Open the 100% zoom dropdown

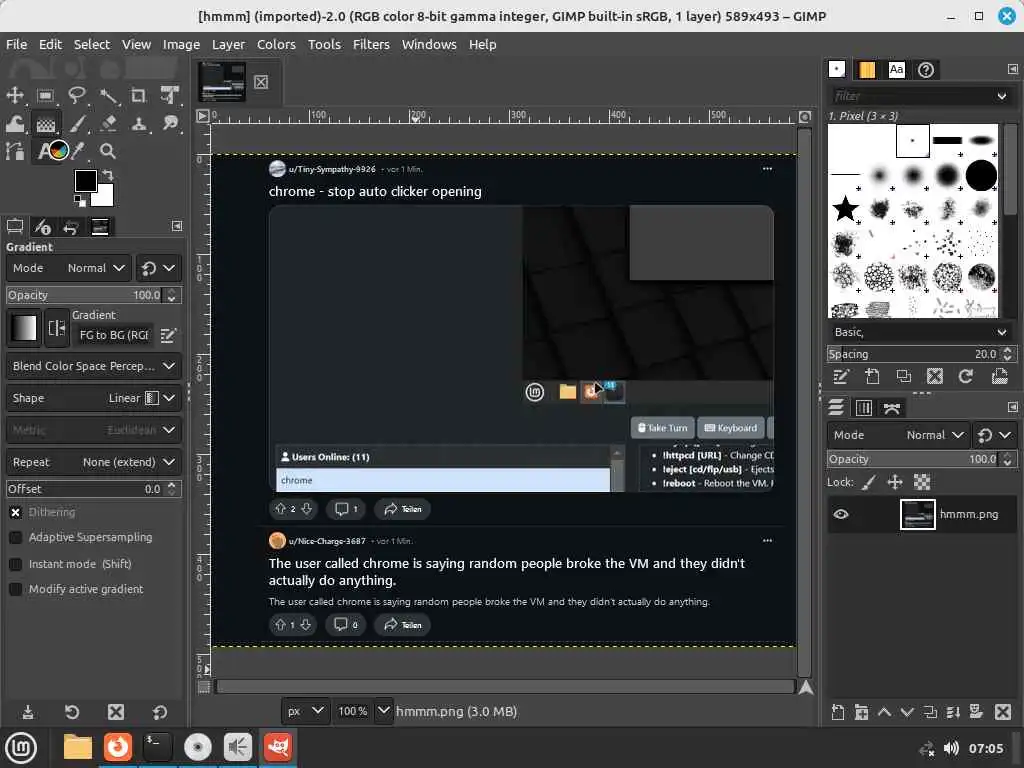tap(383, 711)
